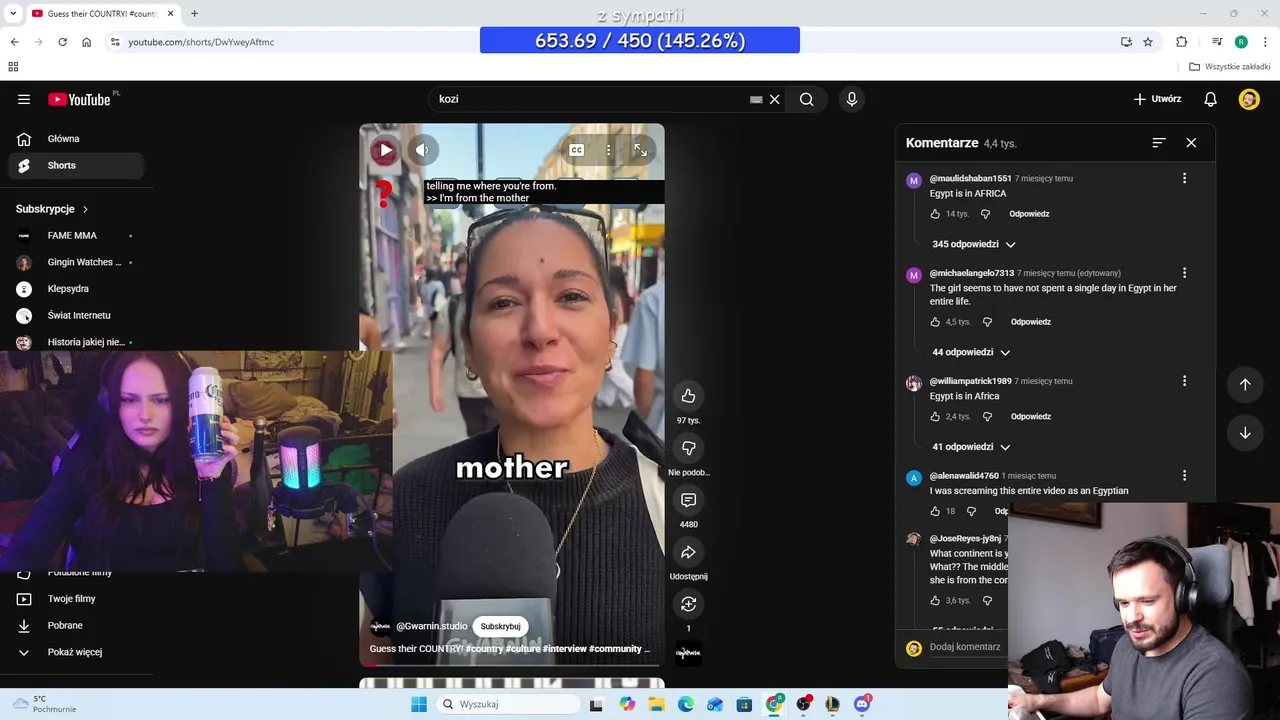Expand 345 odpowiedzi replies
Image resolution: width=1280 pixels, height=720 pixels.
(x=973, y=244)
